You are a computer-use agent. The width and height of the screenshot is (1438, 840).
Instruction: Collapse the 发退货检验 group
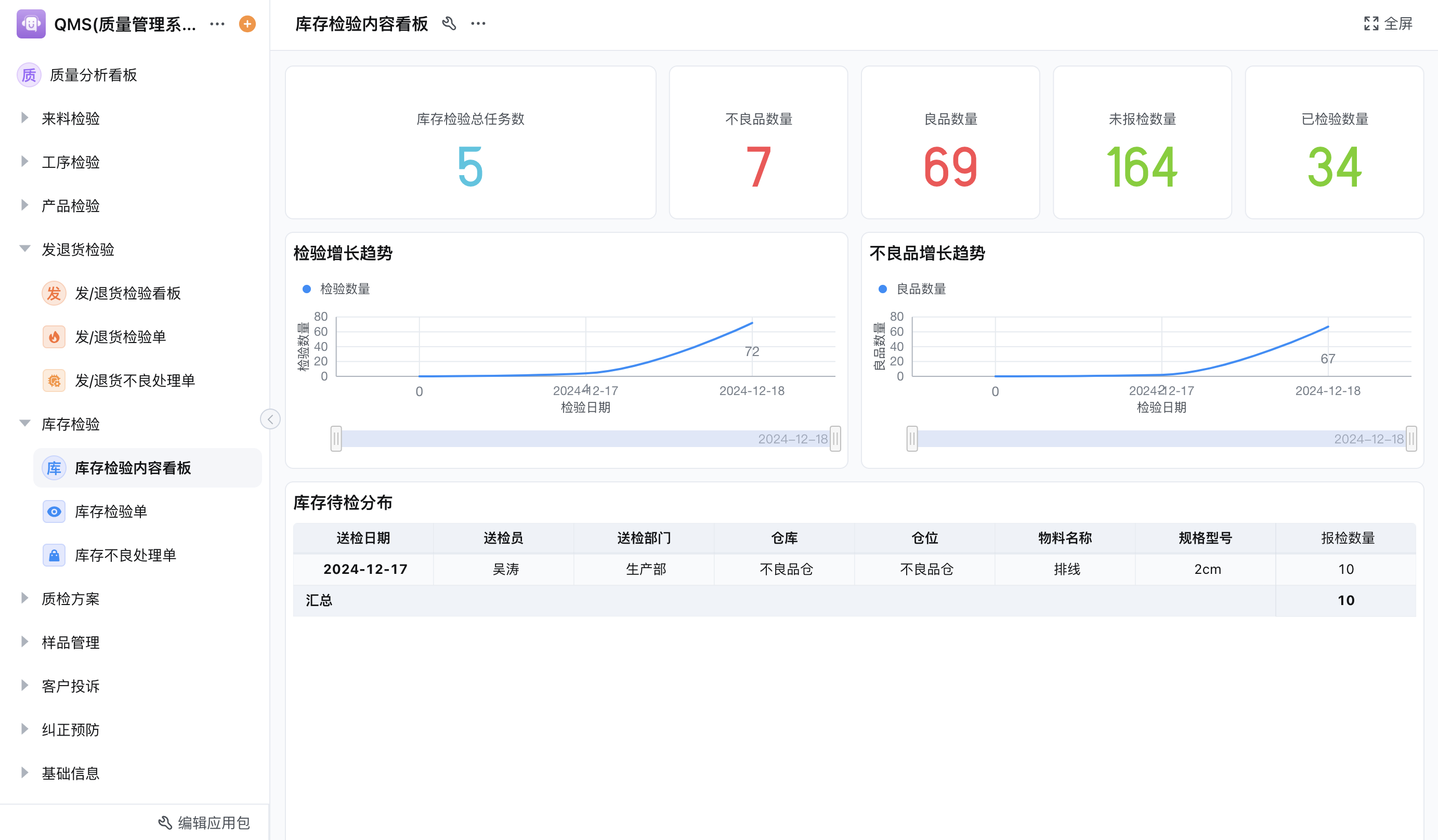(24, 249)
